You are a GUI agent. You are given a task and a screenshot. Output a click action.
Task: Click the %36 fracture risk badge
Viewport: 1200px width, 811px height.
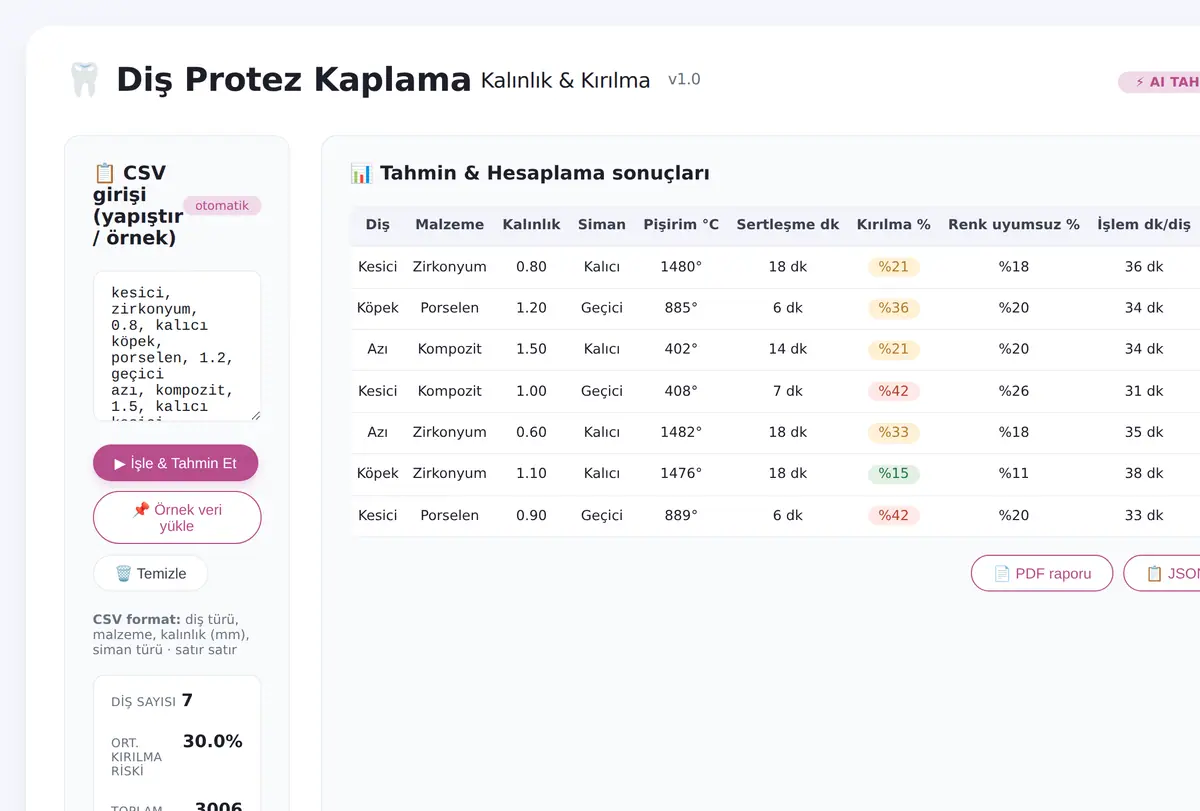(894, 308)
